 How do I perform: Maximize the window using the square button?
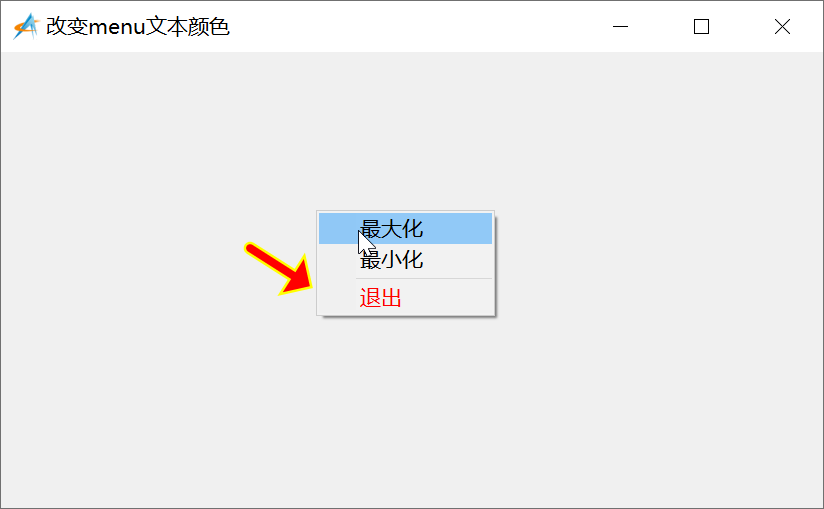(702, 26)
